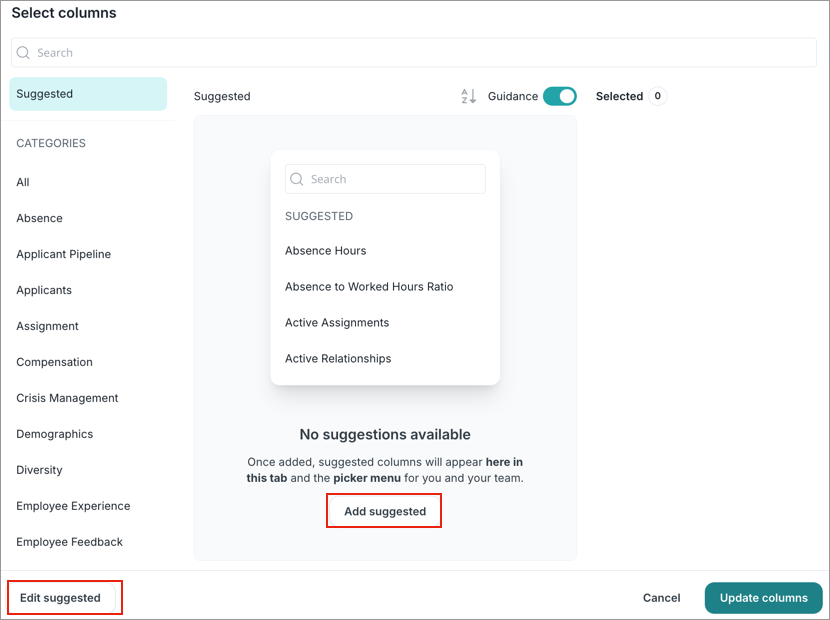Click the Edit suggested button
The image size is (830, 620).
[60, 598]
